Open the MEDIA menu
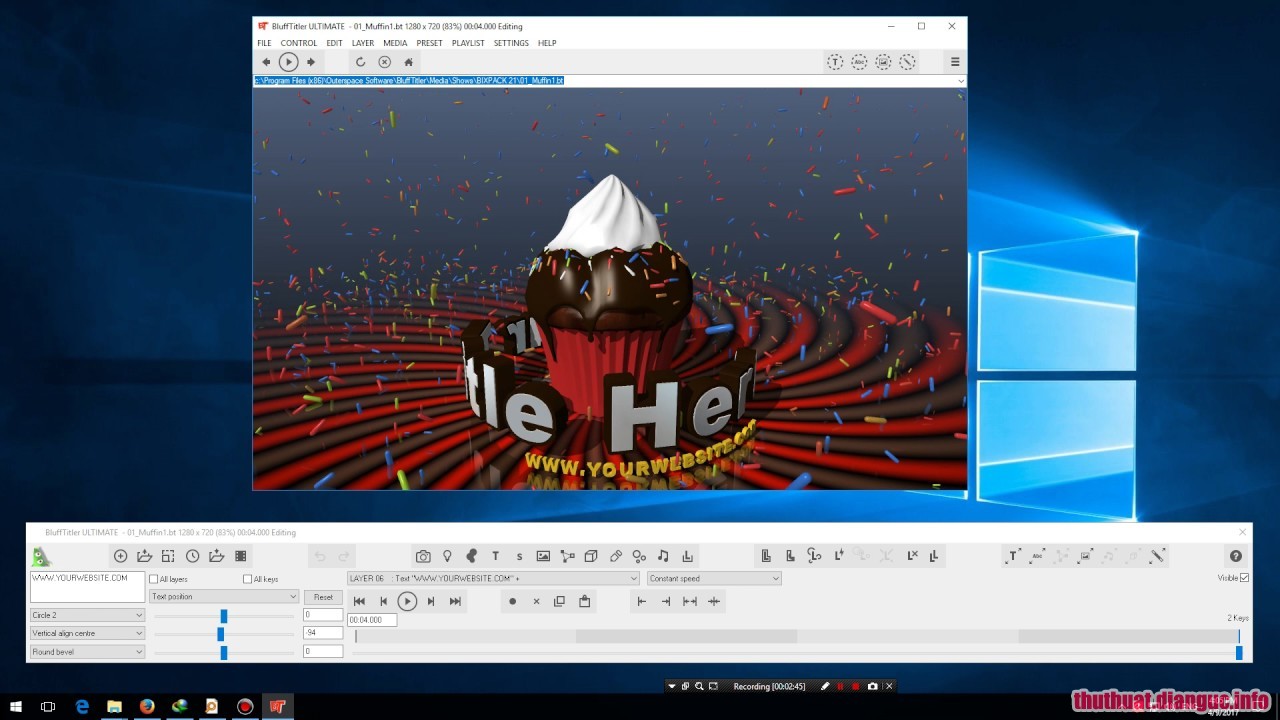This screenshot has width=1280, height=720. (x=395, y=43)
